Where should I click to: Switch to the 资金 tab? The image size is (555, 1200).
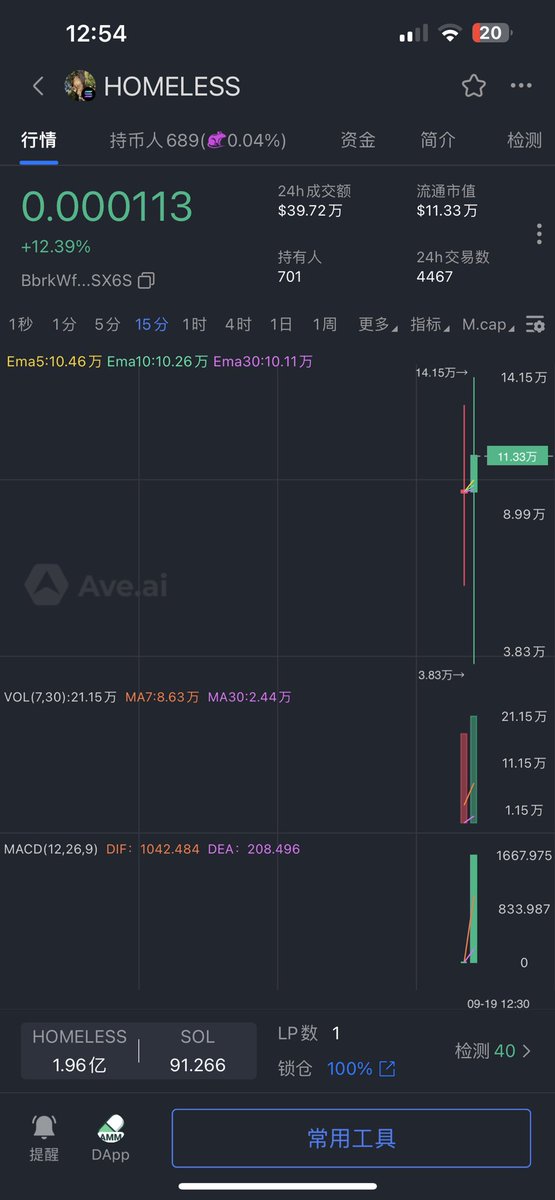click(358, 140)
